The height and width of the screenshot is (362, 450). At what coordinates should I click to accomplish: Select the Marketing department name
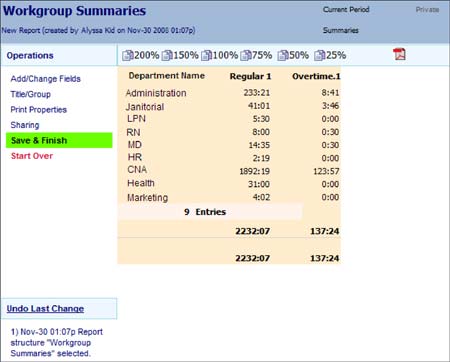[148, 198]
